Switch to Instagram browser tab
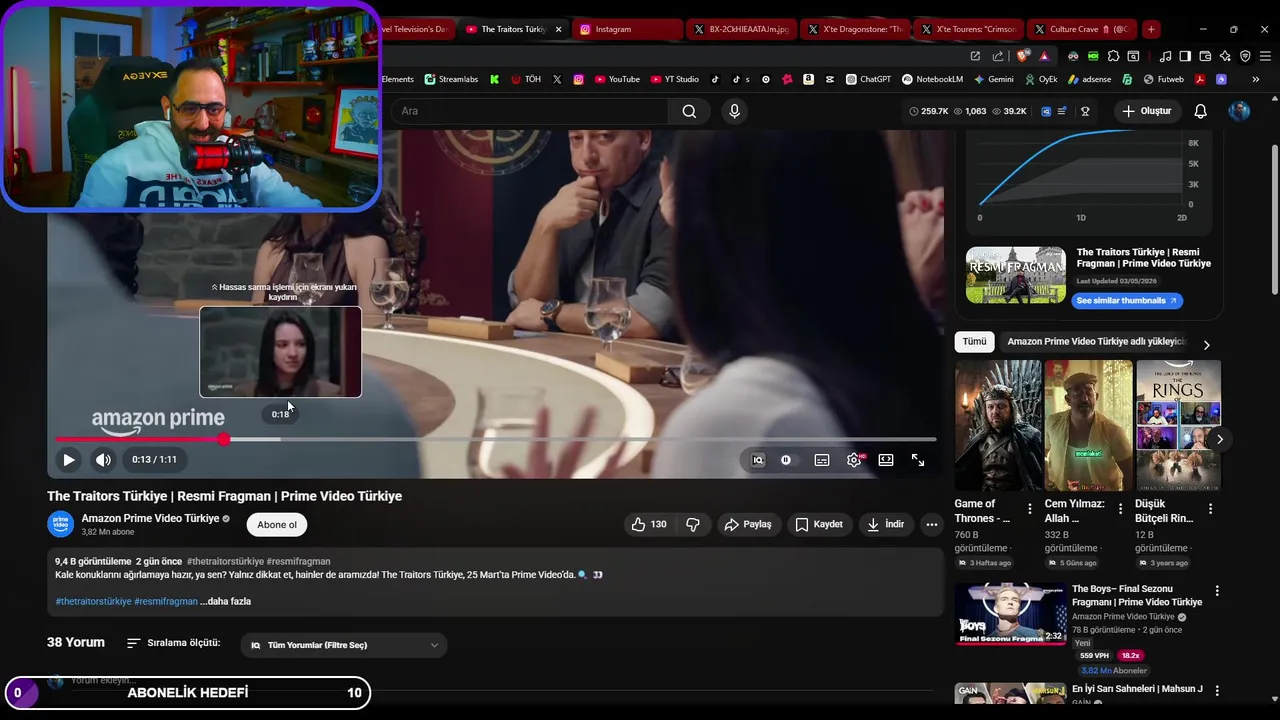The height and width of the screenshot is (720, 1280). click(627, 29)
